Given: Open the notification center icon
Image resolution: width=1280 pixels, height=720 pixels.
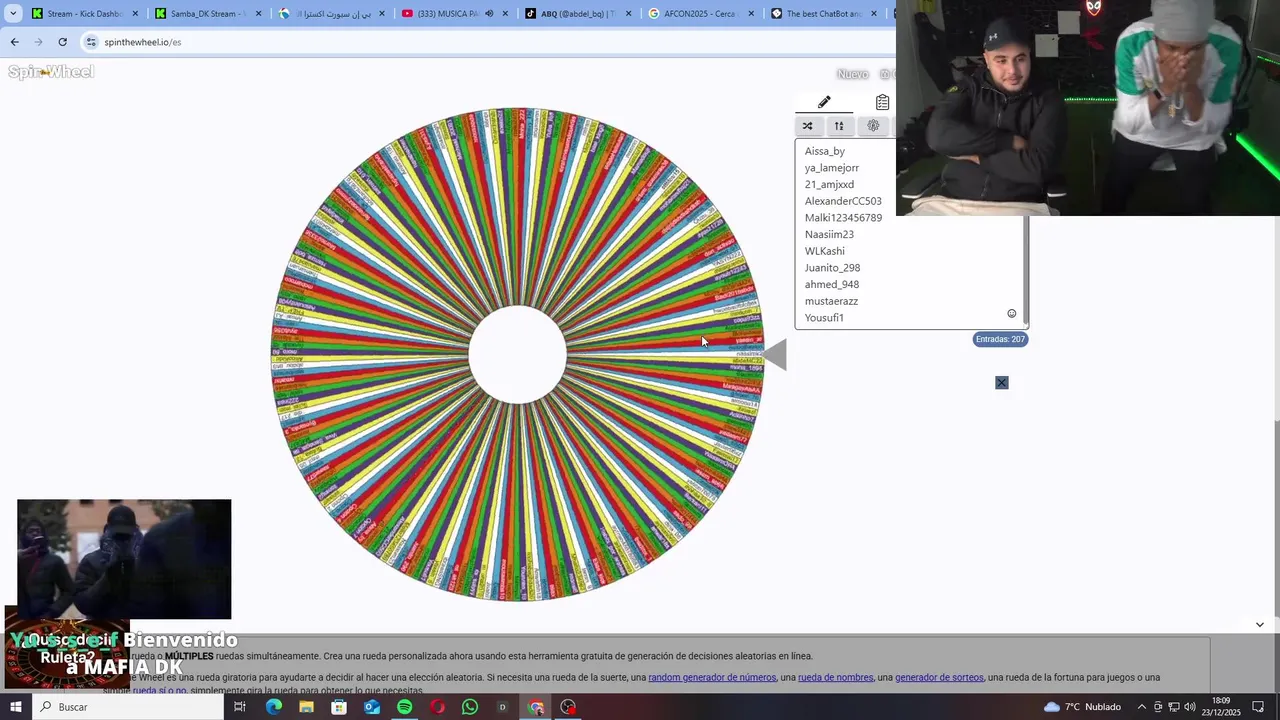Looking at the screenshot, I should point(1258,707).
